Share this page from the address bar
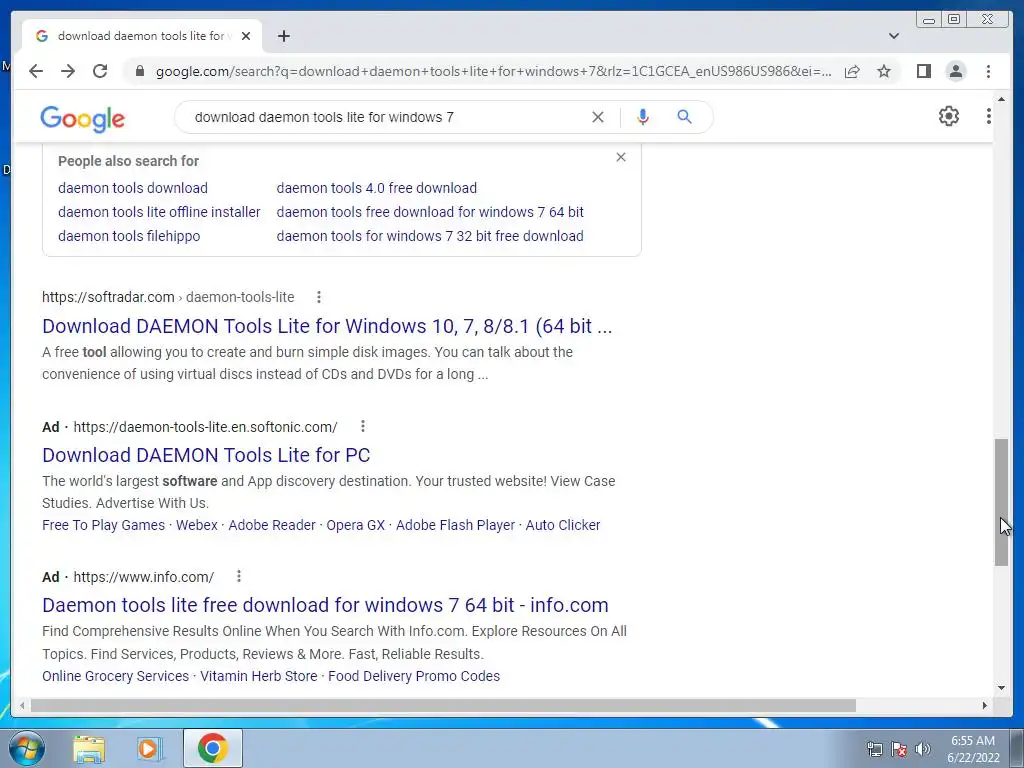The height and width of the screenshot is (768, 1024). [852, 71]
